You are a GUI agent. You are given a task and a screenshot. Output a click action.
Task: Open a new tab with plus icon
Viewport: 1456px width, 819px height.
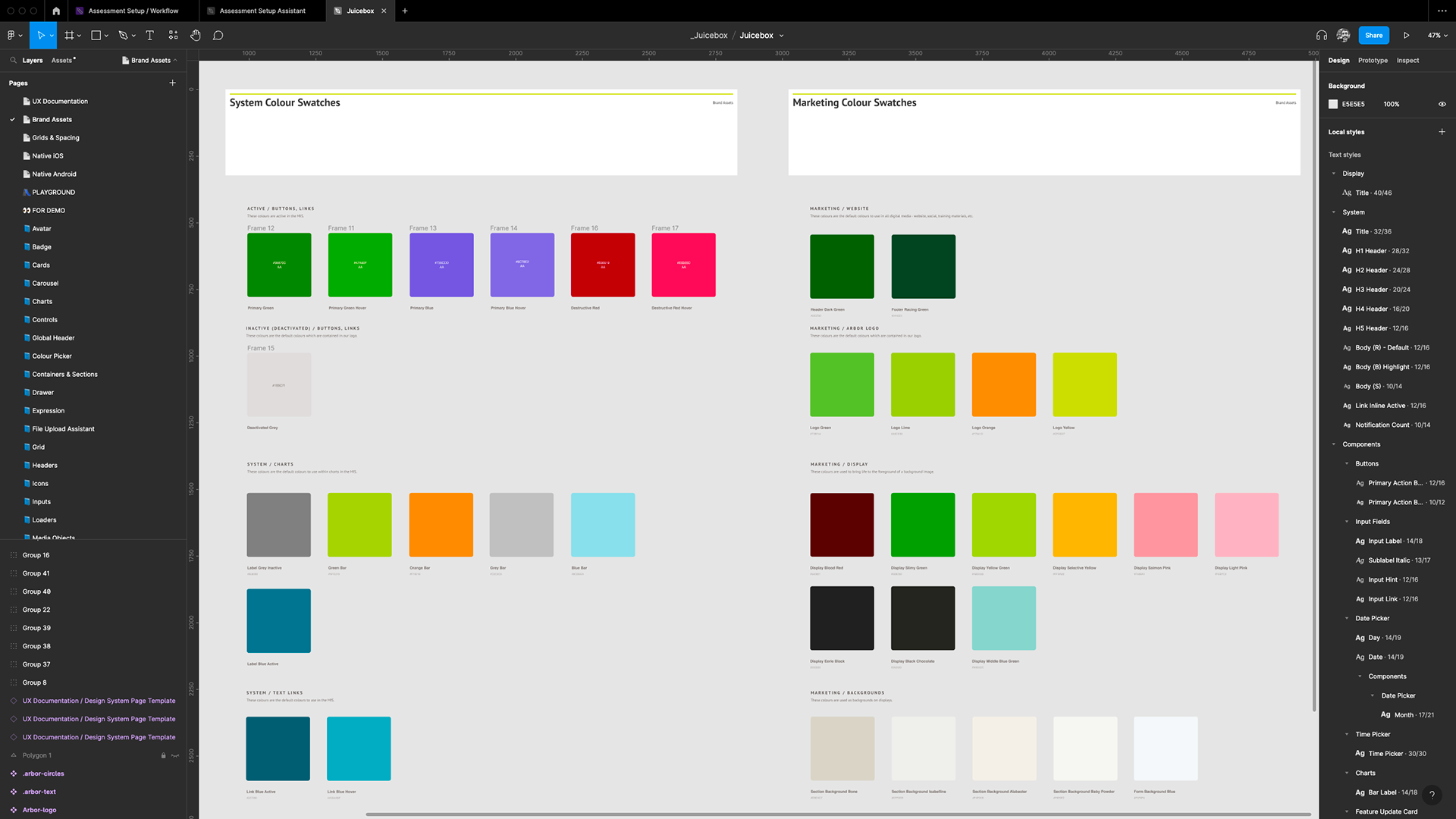405,11
